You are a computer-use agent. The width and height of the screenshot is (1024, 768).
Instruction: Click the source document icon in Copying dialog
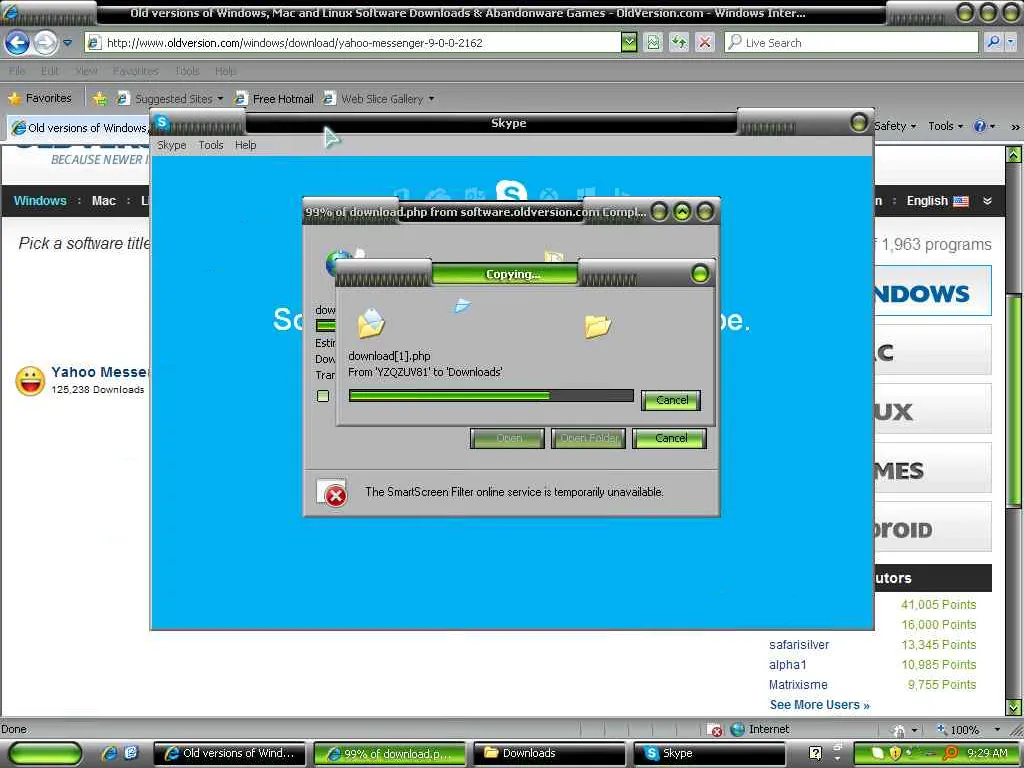tap(370, 323)
